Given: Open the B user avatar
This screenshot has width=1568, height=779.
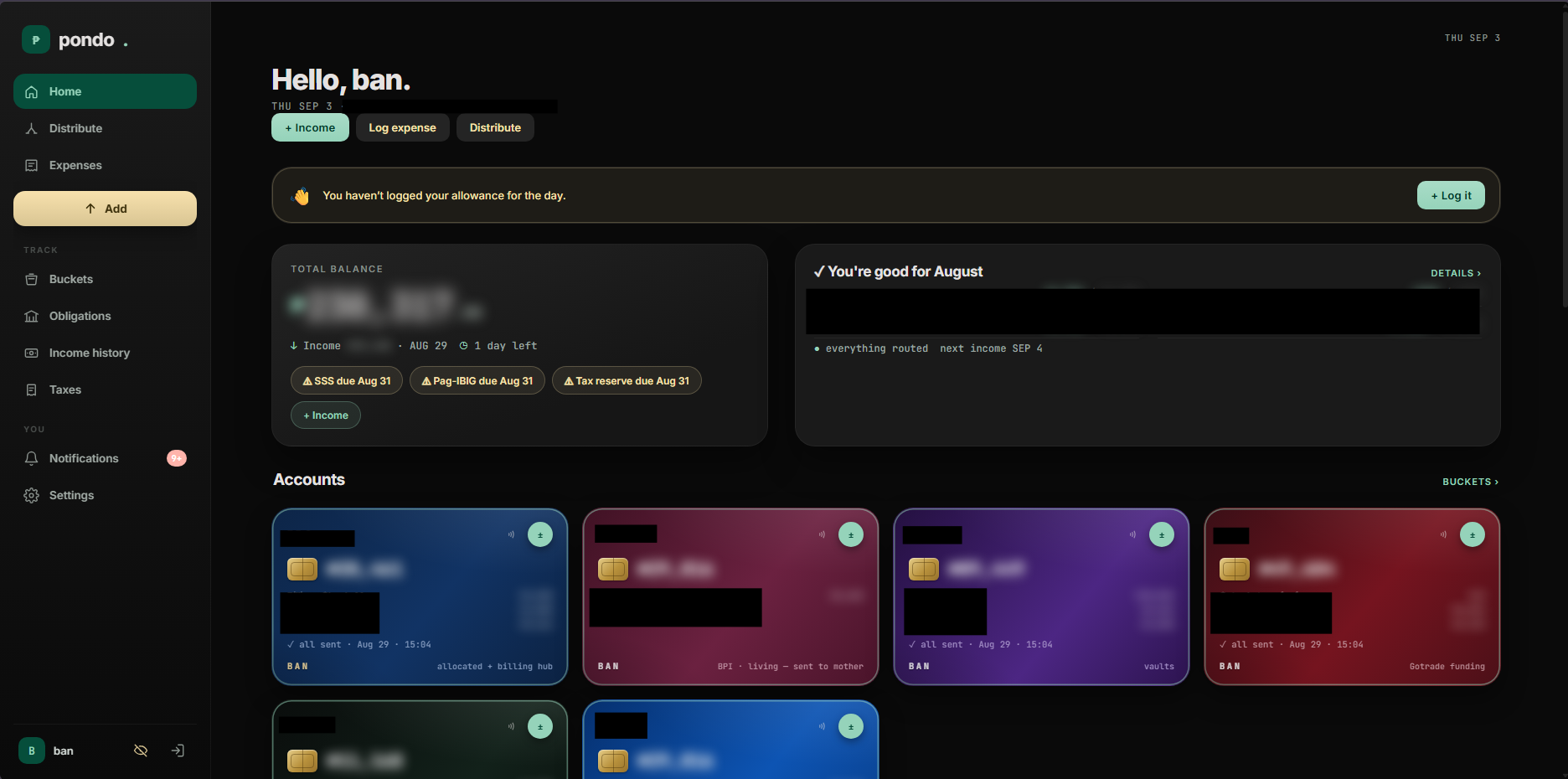Looking at the screenshot, I should click(32, 751).
